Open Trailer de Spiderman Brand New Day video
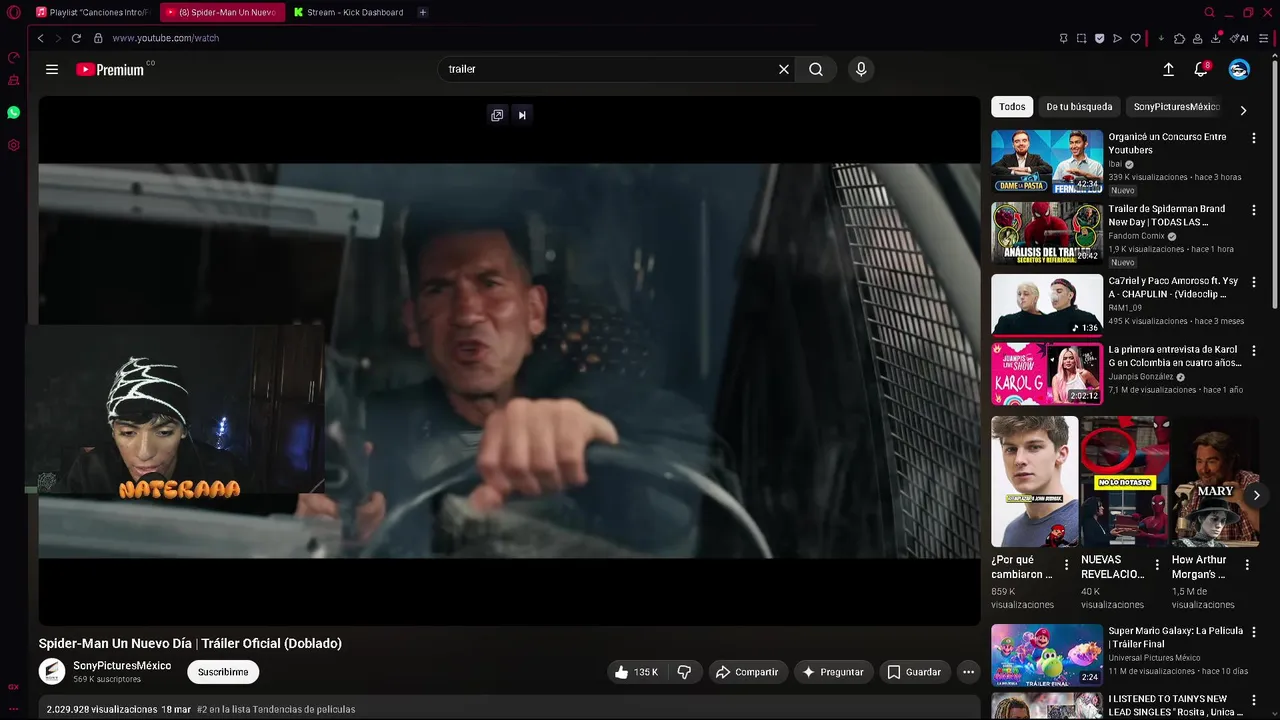This screenshot has width=1280, height=720. pos(1047,233)
